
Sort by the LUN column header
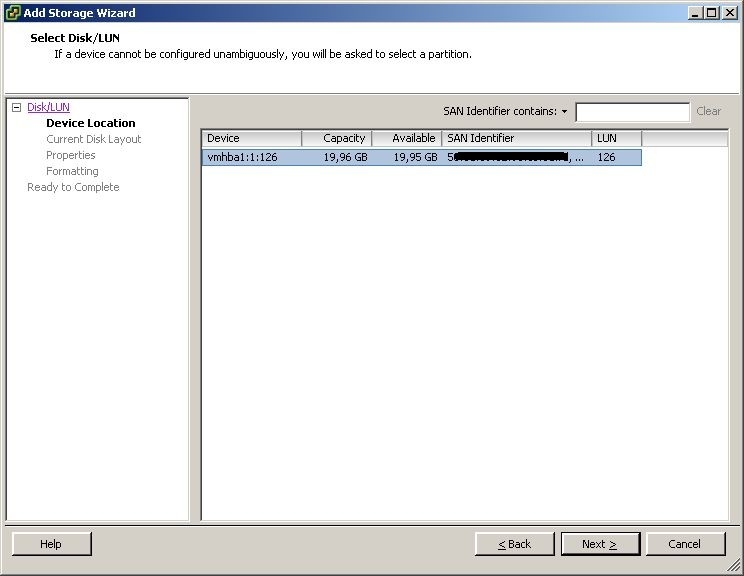(616, 139)
